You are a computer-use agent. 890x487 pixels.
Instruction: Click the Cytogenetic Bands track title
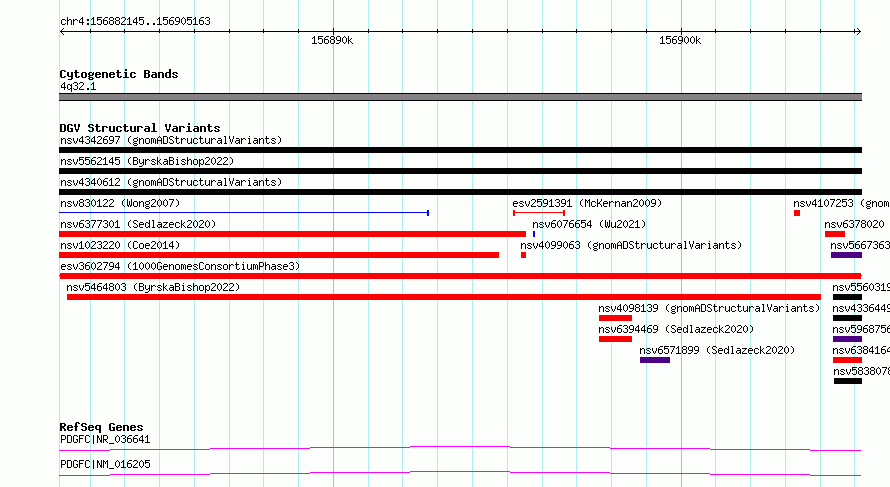pos(119,74)
